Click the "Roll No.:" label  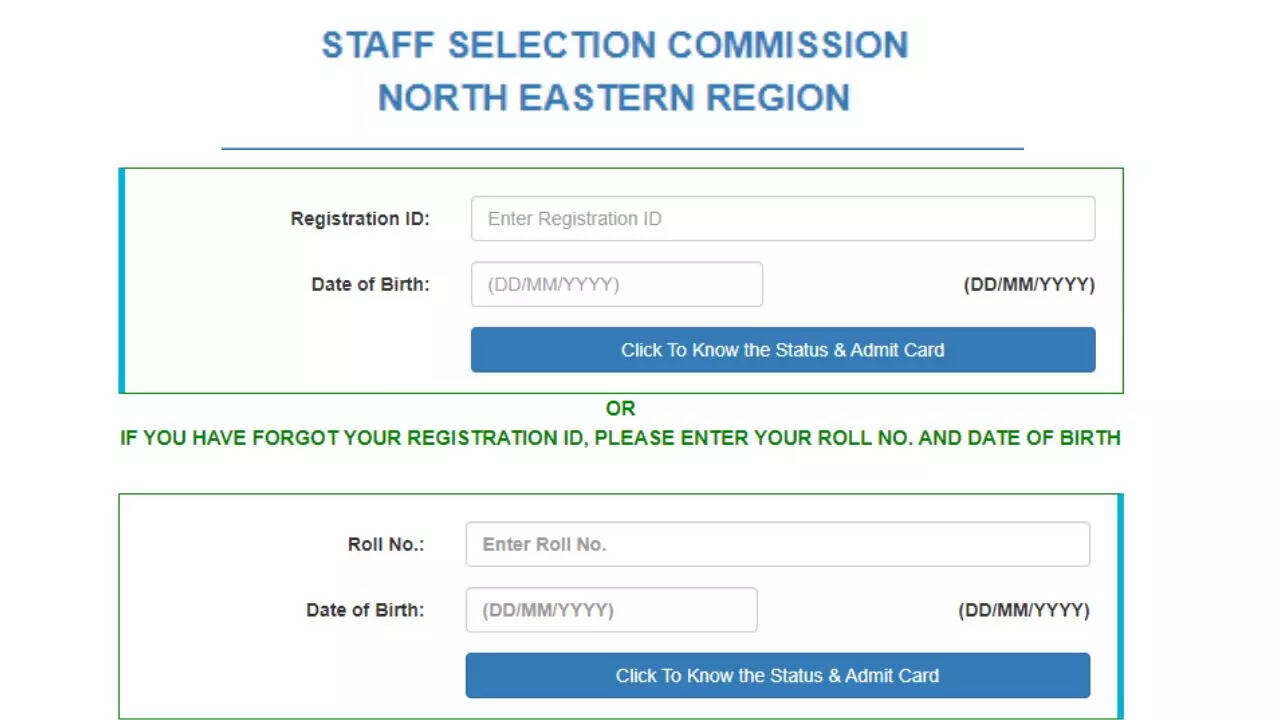pos(386,545)
